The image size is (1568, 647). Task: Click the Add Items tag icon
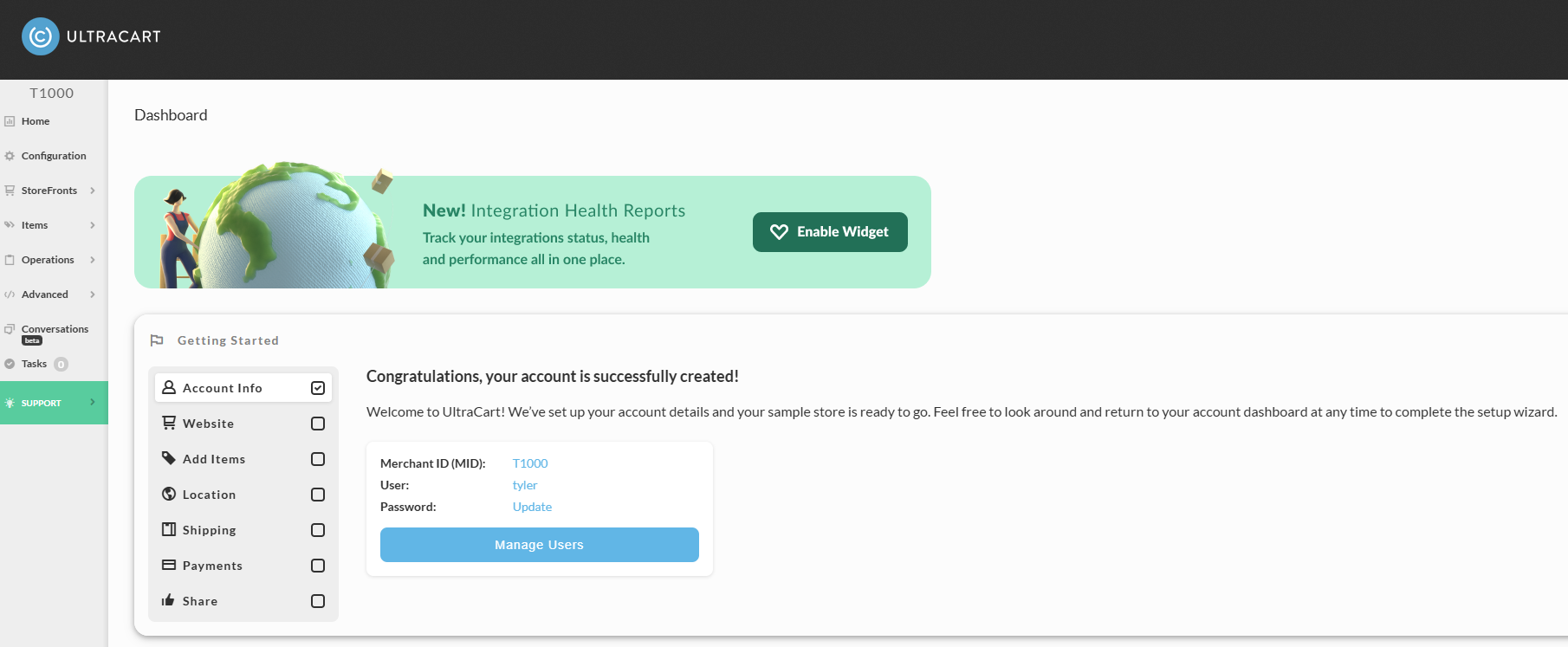click(x=169, y=458)
